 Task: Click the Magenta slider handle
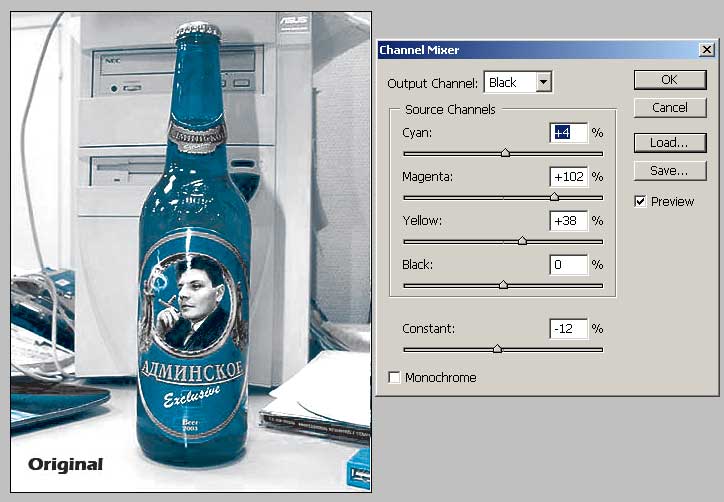555,197
